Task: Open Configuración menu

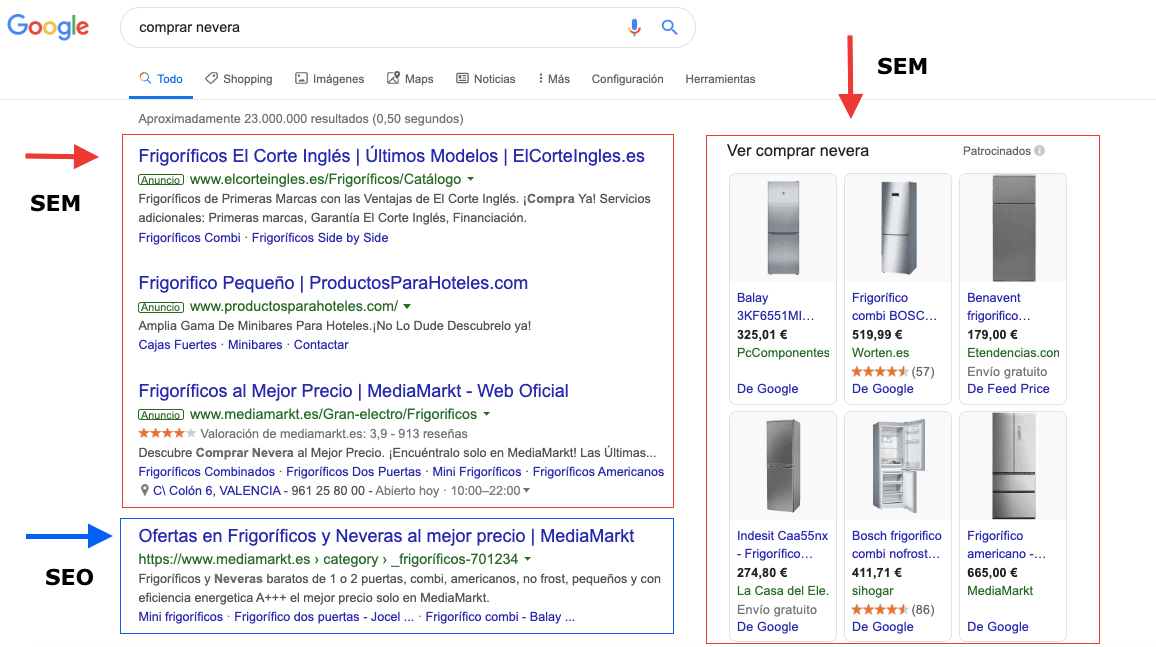Action: point(627,79)
